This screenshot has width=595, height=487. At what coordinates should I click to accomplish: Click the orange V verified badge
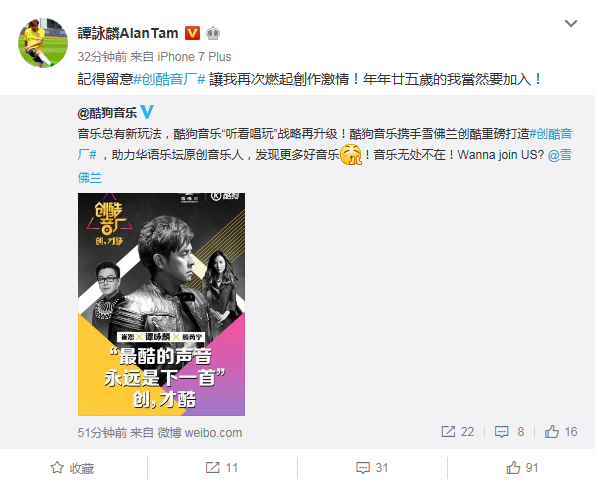point(192,33)
